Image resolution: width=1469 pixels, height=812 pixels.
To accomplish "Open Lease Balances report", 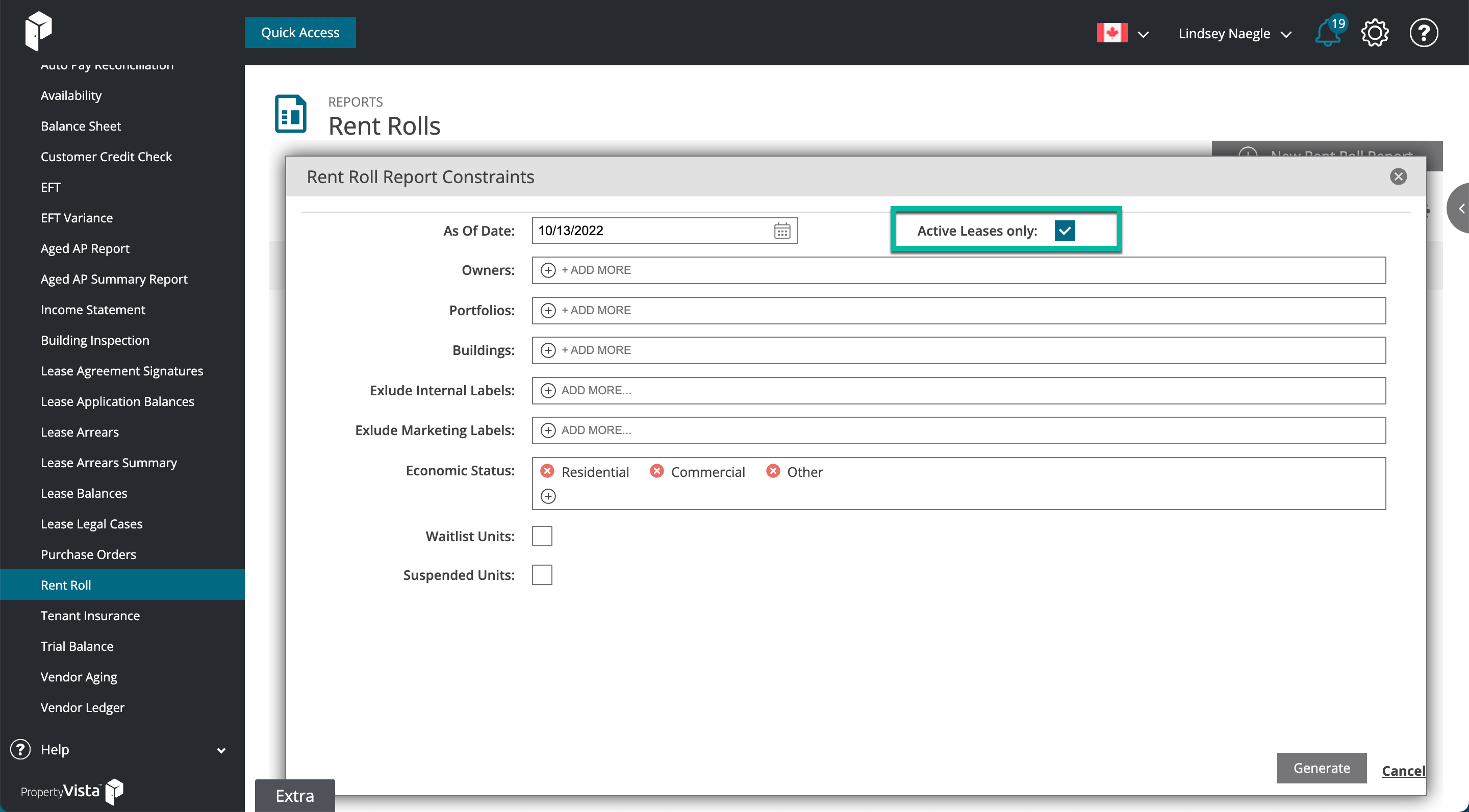I will point(84,493).
